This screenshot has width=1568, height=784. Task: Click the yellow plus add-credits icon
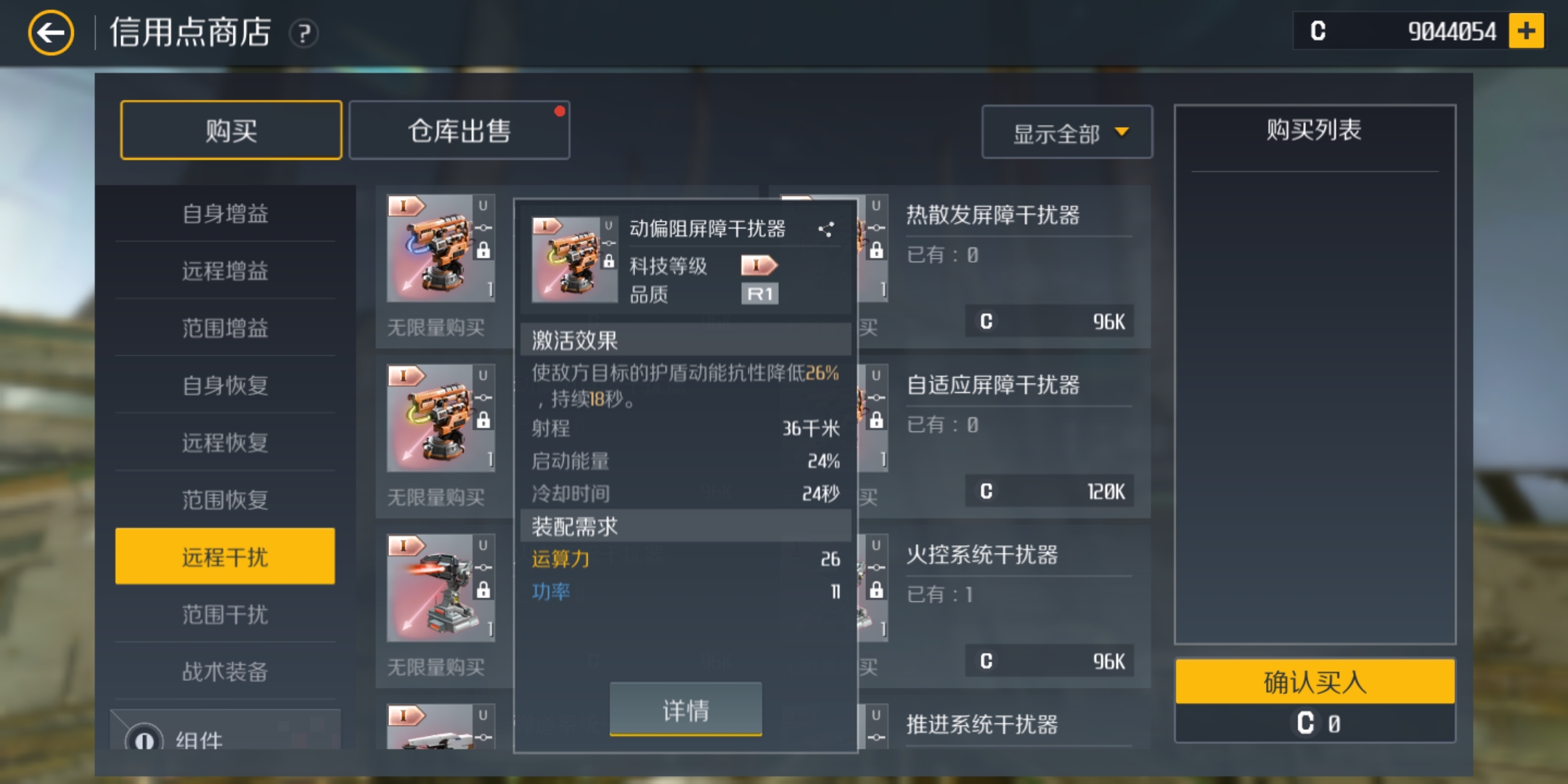(1526, 31)
